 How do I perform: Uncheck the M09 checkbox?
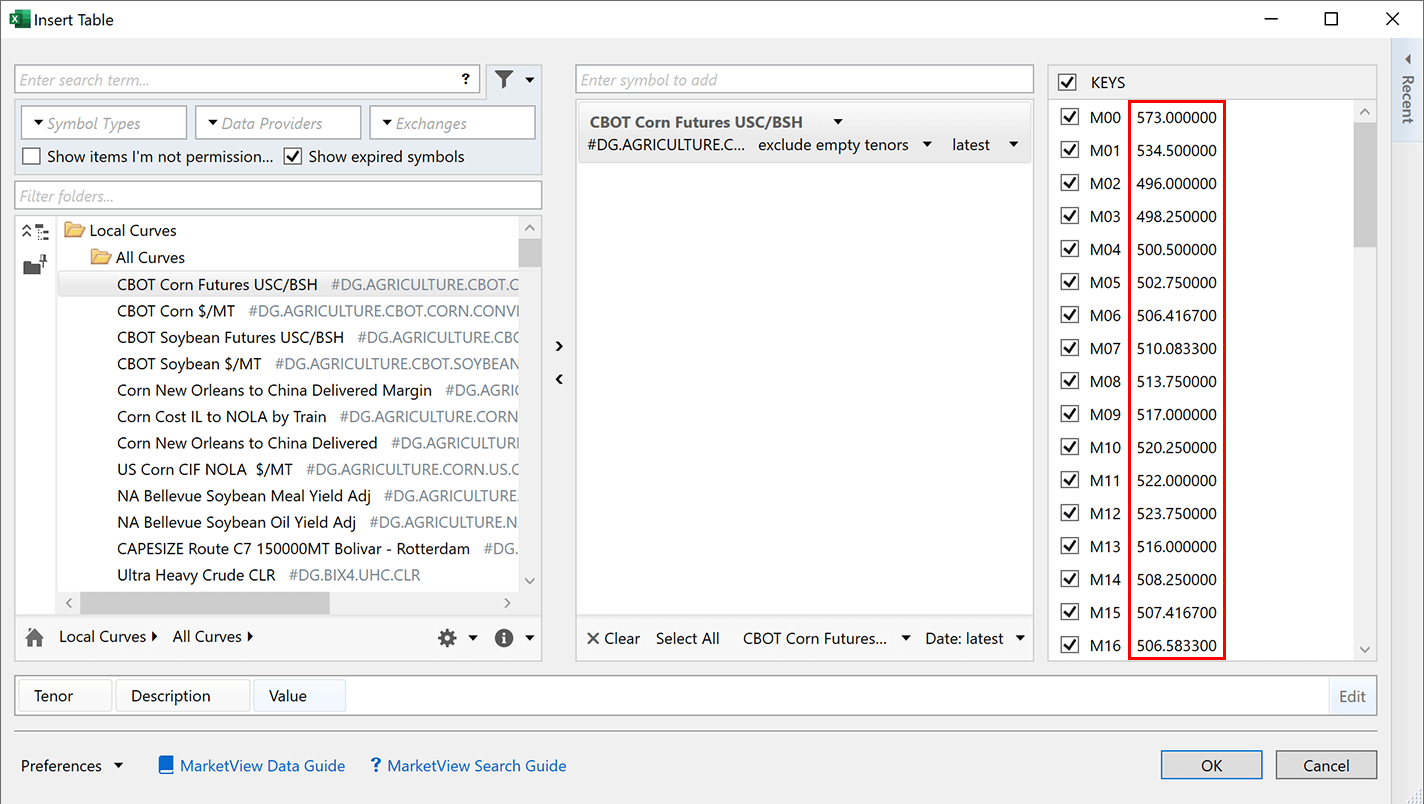(1070, 414)
